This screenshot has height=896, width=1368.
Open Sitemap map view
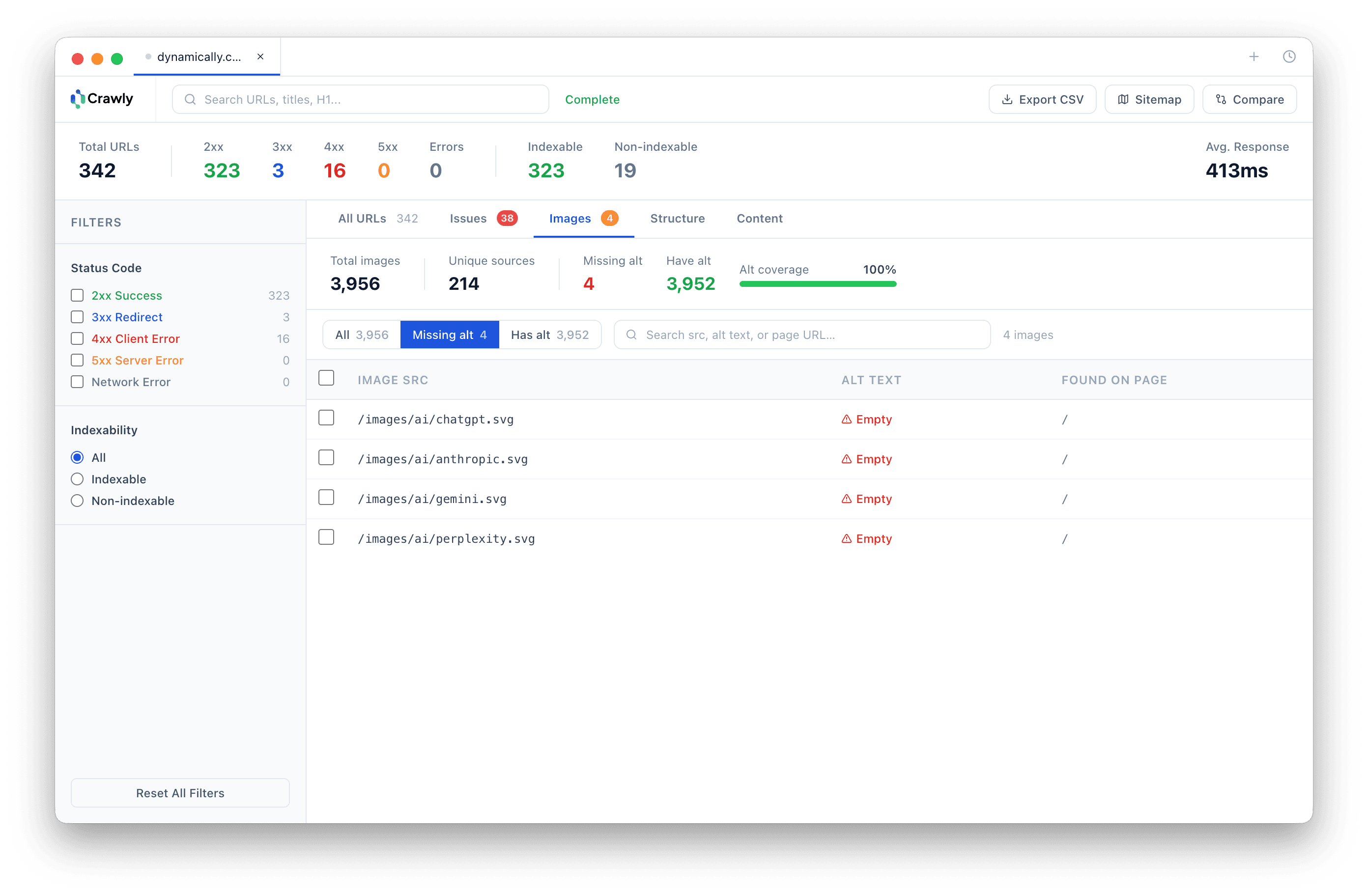pyautogui.click(x=1149, y=99)
